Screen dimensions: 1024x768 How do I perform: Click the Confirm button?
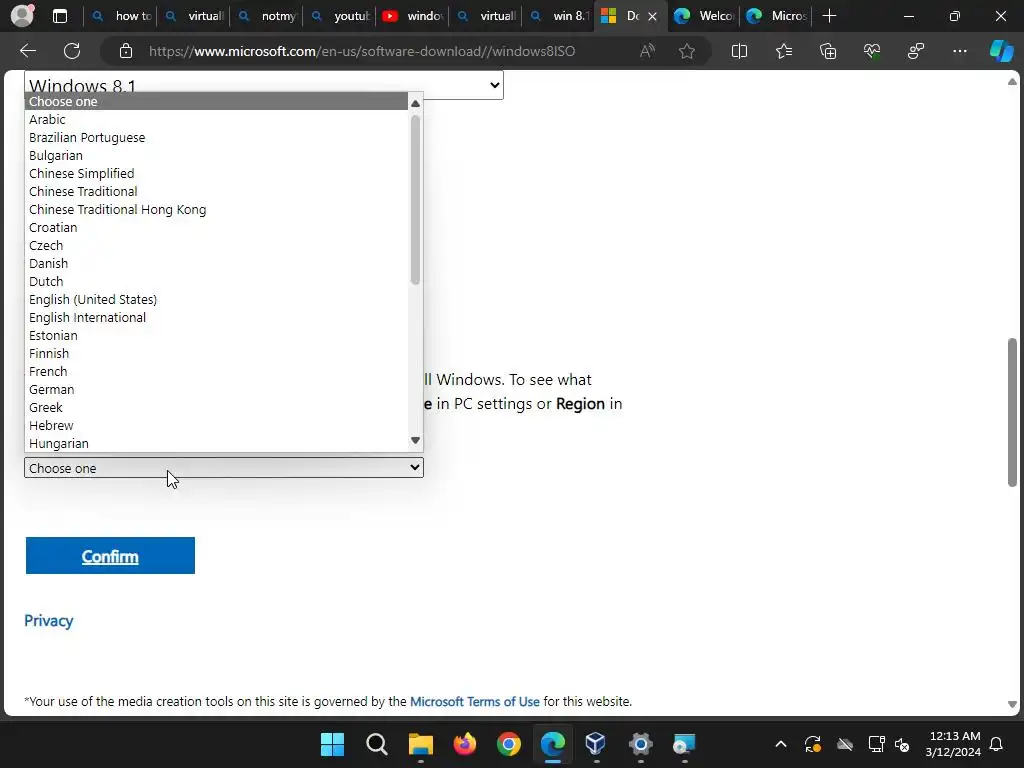pyautogui.click(x=110, y=556)
